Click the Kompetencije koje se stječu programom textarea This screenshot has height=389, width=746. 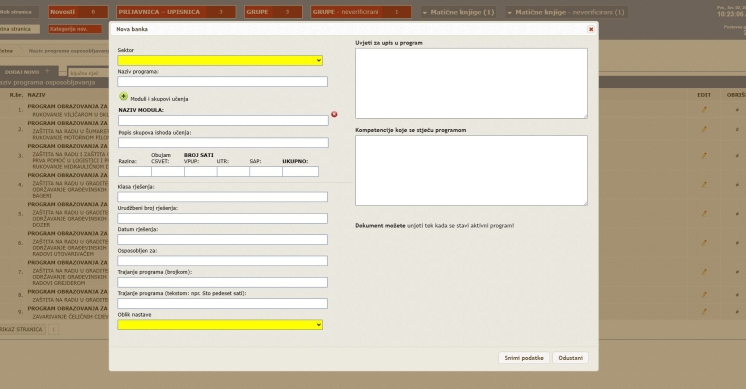(x=471, y=171)
